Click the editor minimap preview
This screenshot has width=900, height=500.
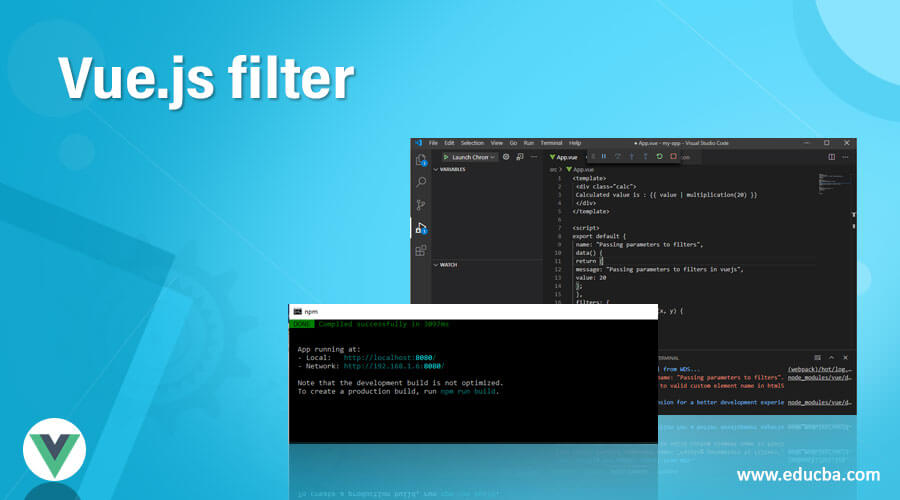click(834, 183)
